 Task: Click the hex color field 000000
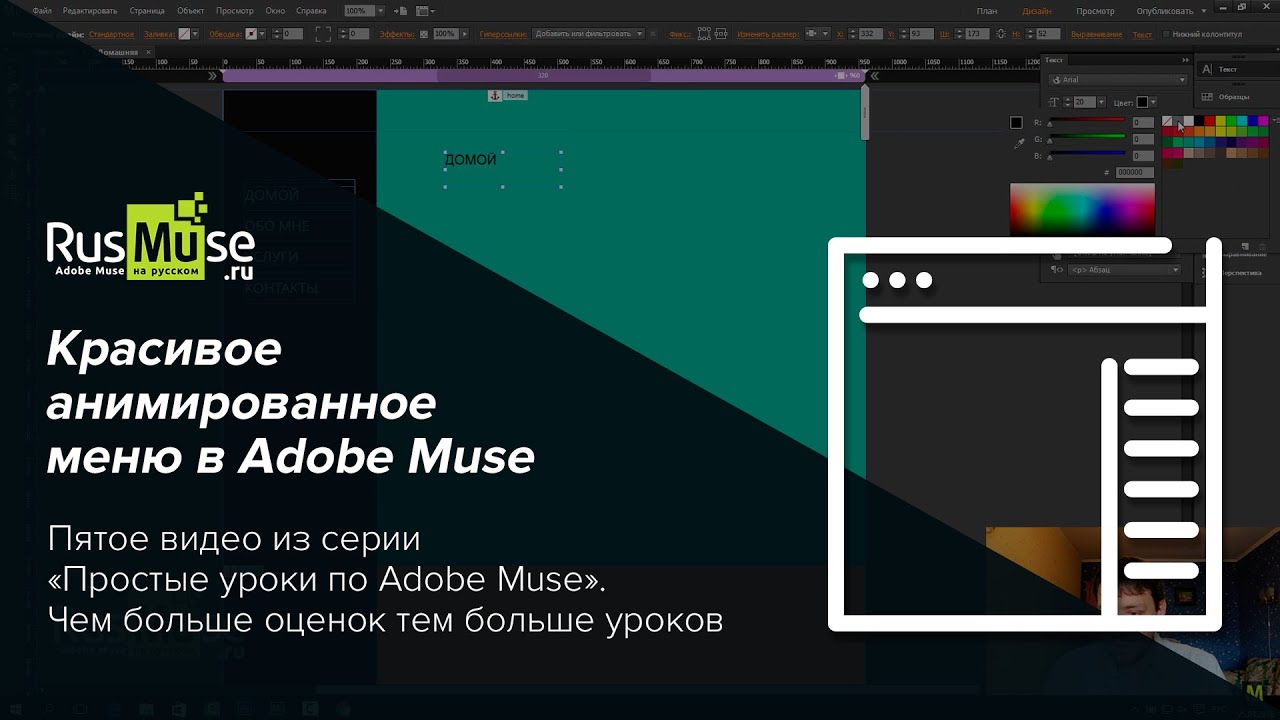[1134, 172]
